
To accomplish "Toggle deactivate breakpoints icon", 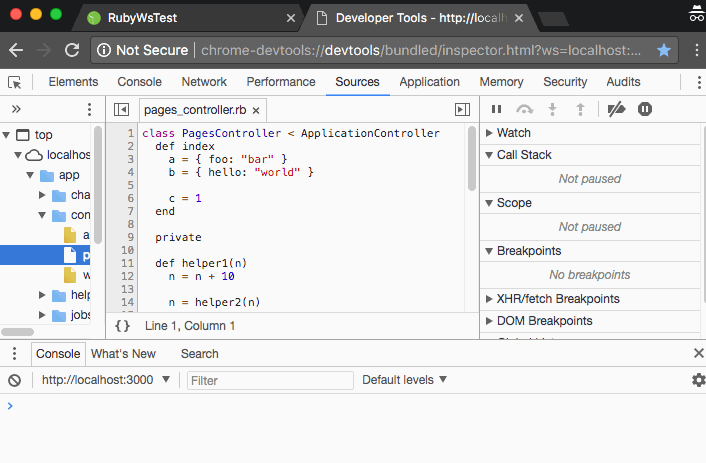I will [x=616, y=109].
